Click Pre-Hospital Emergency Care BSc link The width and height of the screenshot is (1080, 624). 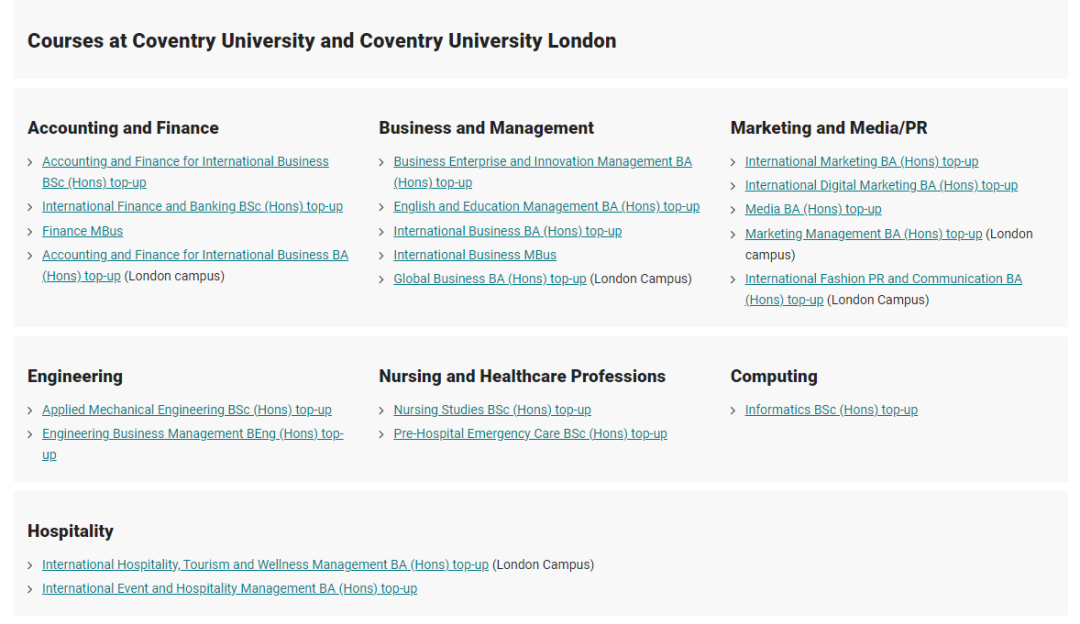point(530,434)
